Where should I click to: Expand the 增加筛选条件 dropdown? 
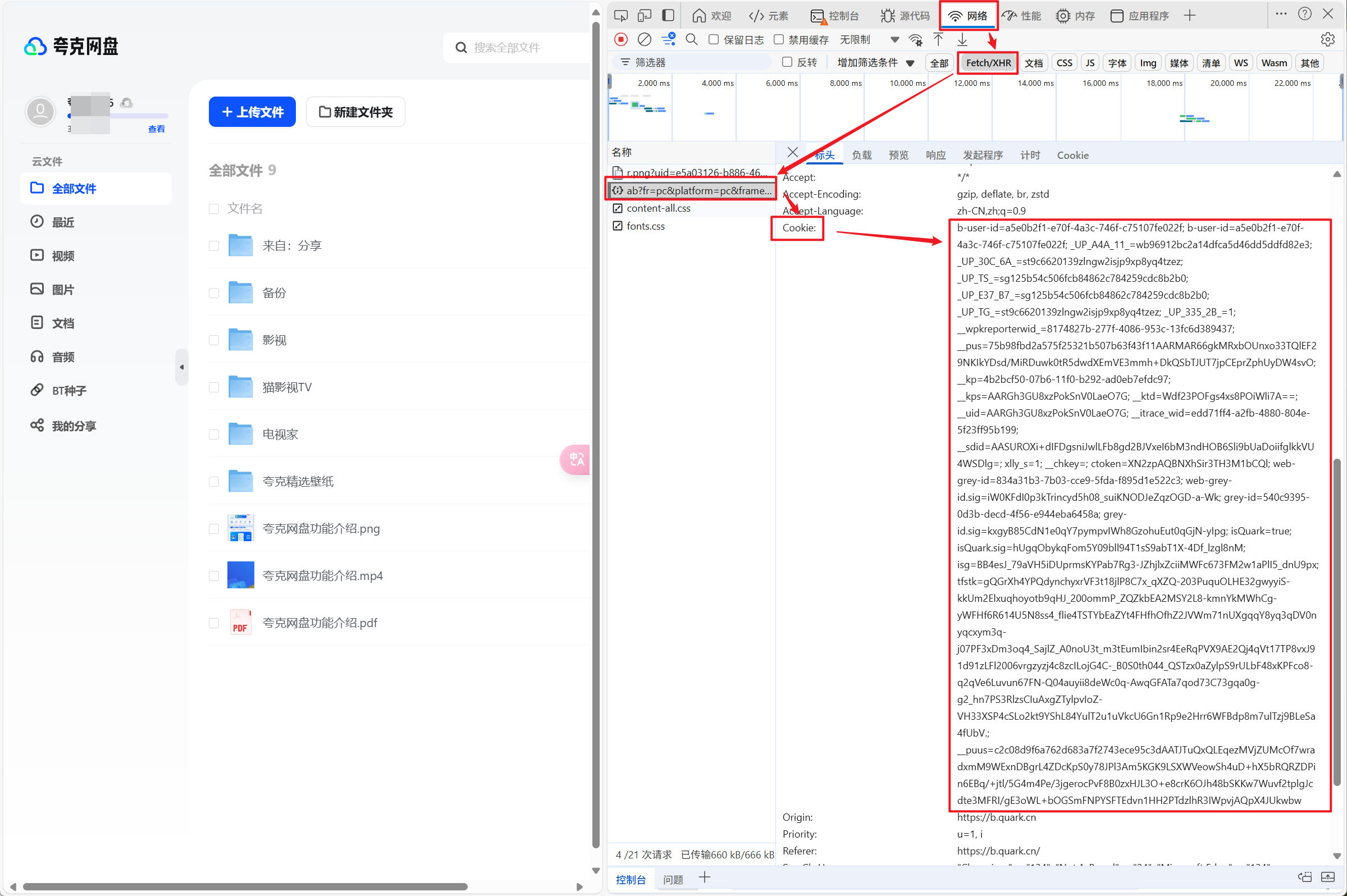click(875, 62)
